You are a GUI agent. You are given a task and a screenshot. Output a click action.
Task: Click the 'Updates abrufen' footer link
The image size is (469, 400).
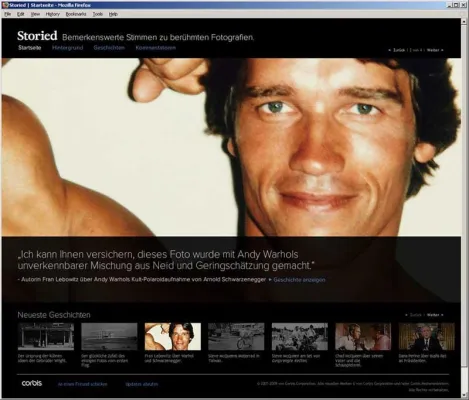coord(142,384)
